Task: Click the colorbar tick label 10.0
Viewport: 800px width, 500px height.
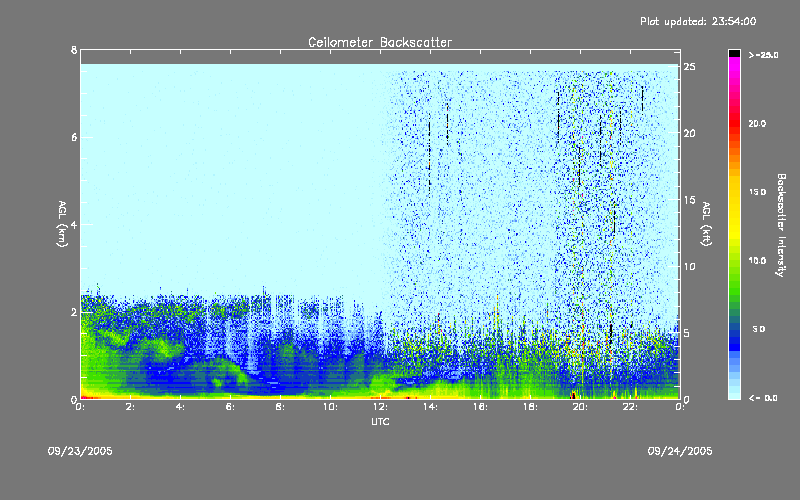Action: coord(757,261)
